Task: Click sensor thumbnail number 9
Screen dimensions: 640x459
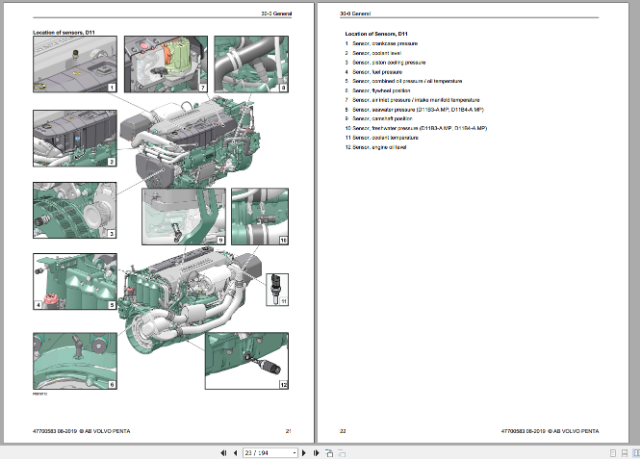Action: [184, 217]
